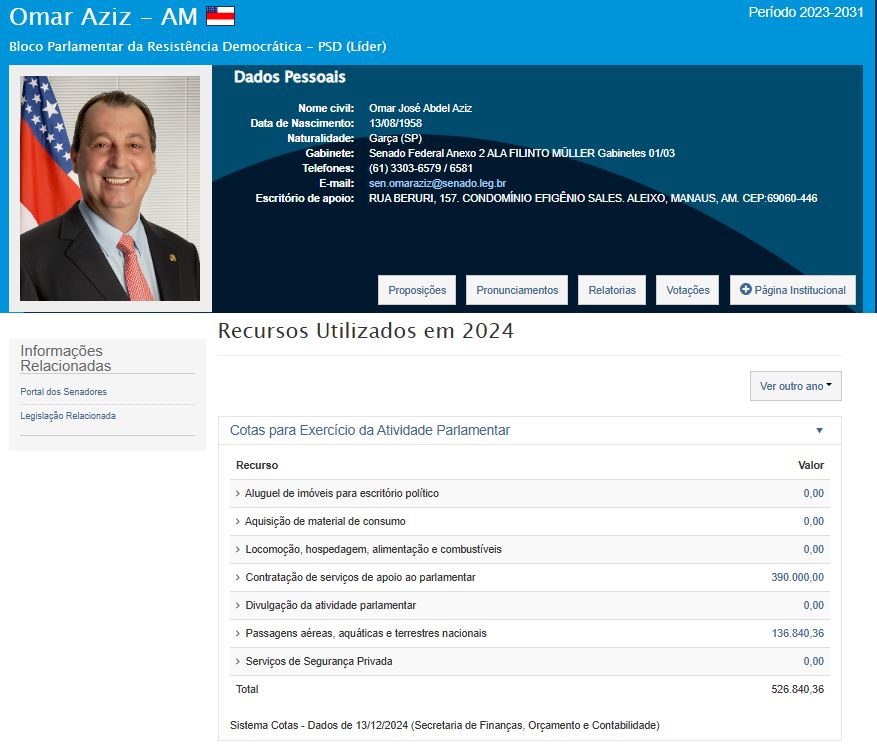The image size is (877, 749).
Task: Click the Amazonas state flag icon
Action: (x=220, y=16)
